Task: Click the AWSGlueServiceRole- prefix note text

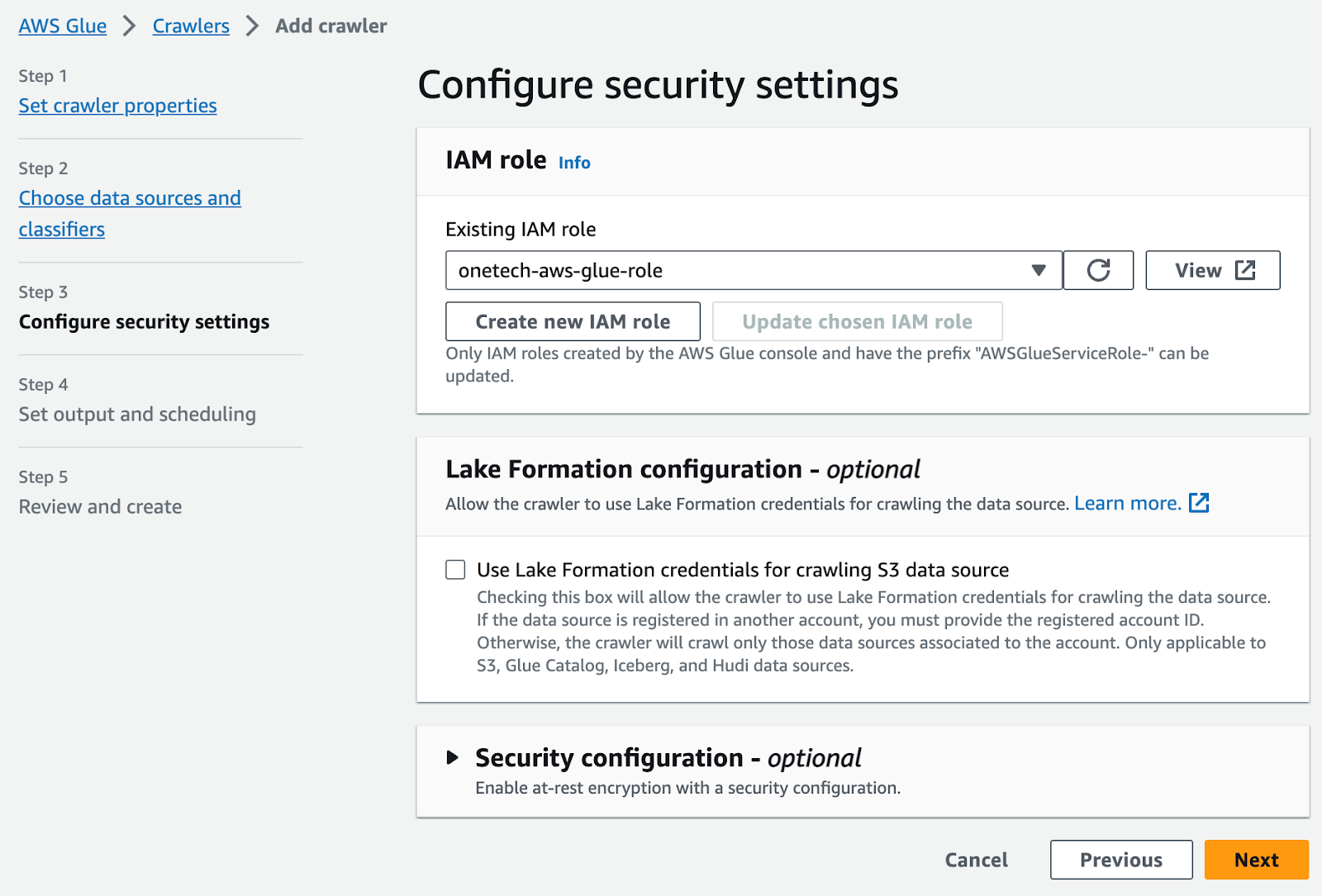Action: coord(827,364)
